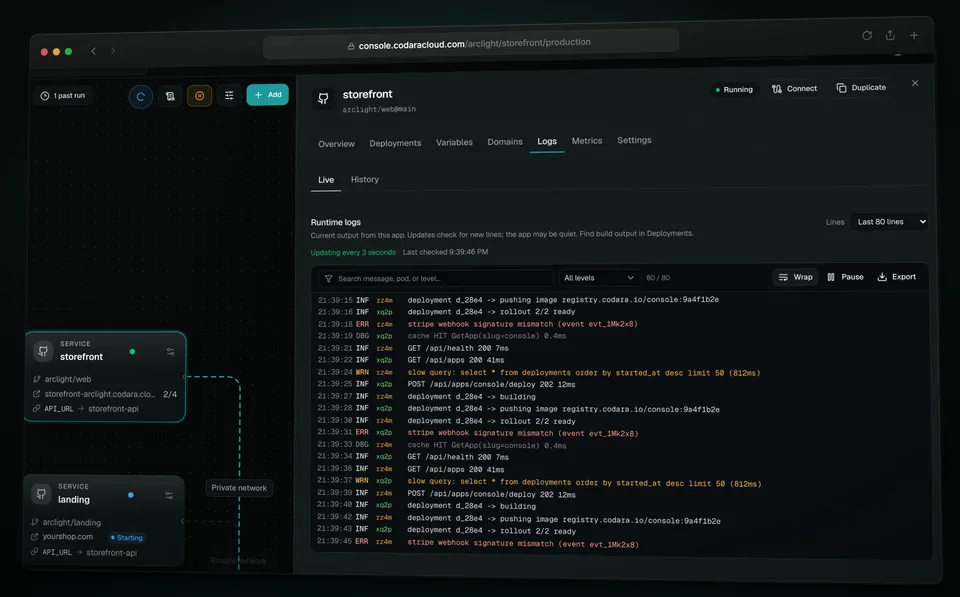Open the All levels filter dropdown
960x597 pixels.
(599, 278)
